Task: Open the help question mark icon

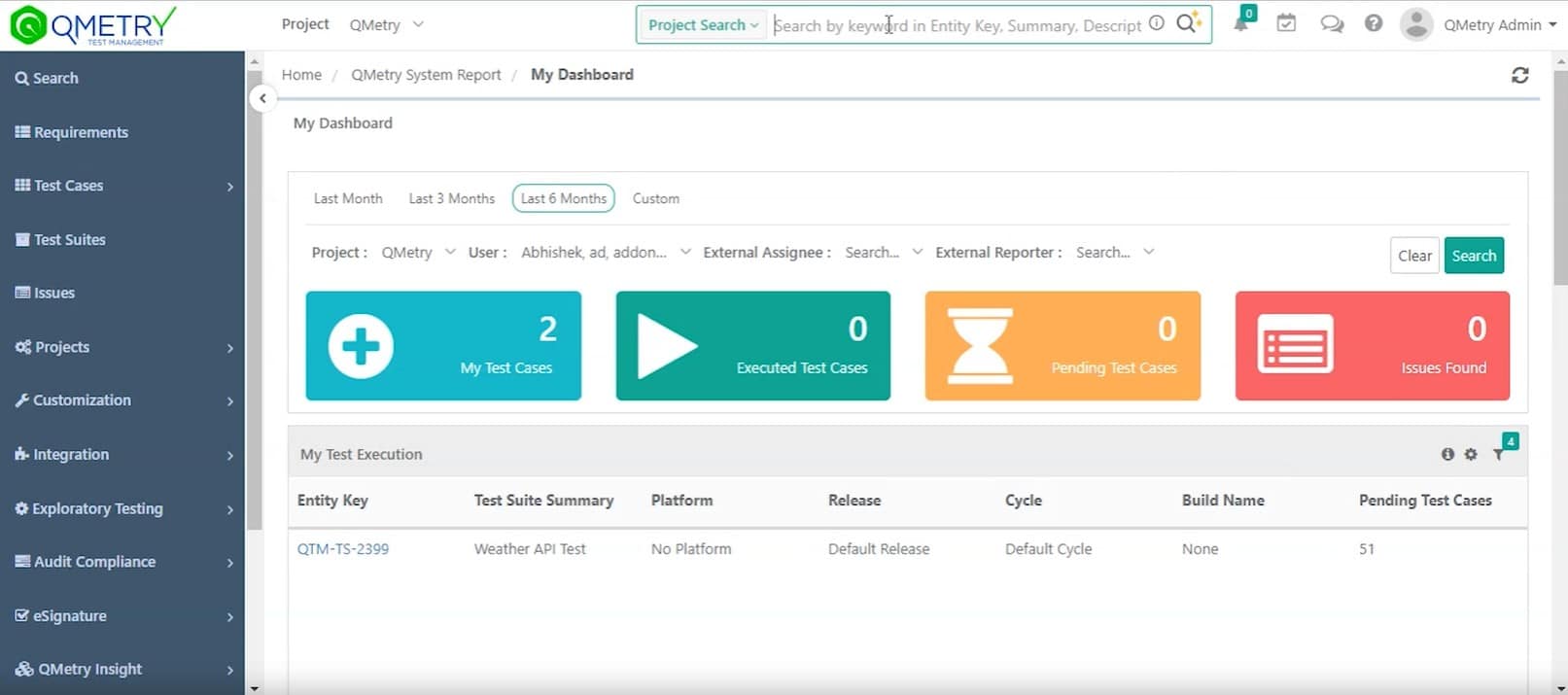Action: [1374, 23]
